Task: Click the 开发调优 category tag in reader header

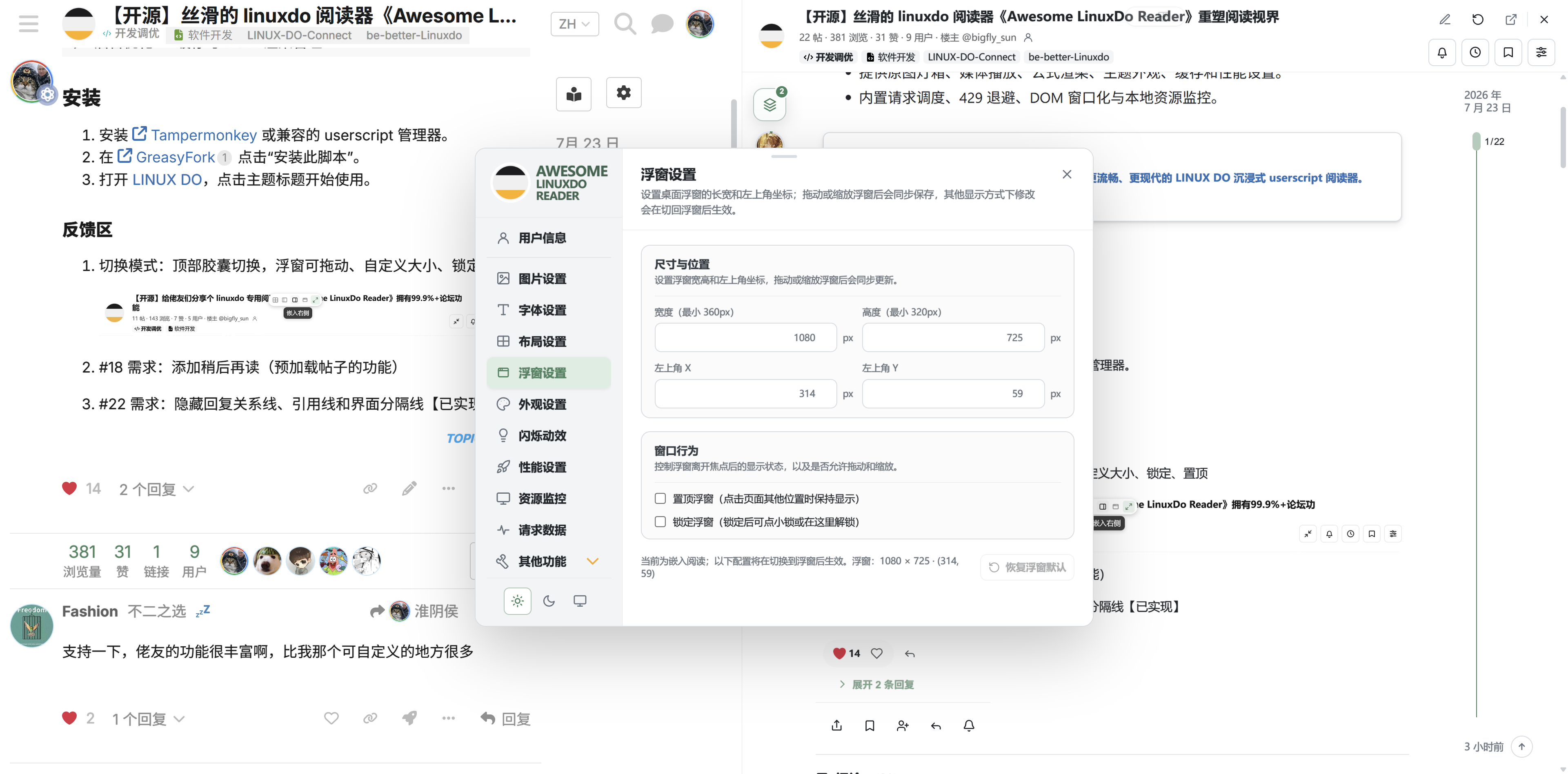Action: 828,57
